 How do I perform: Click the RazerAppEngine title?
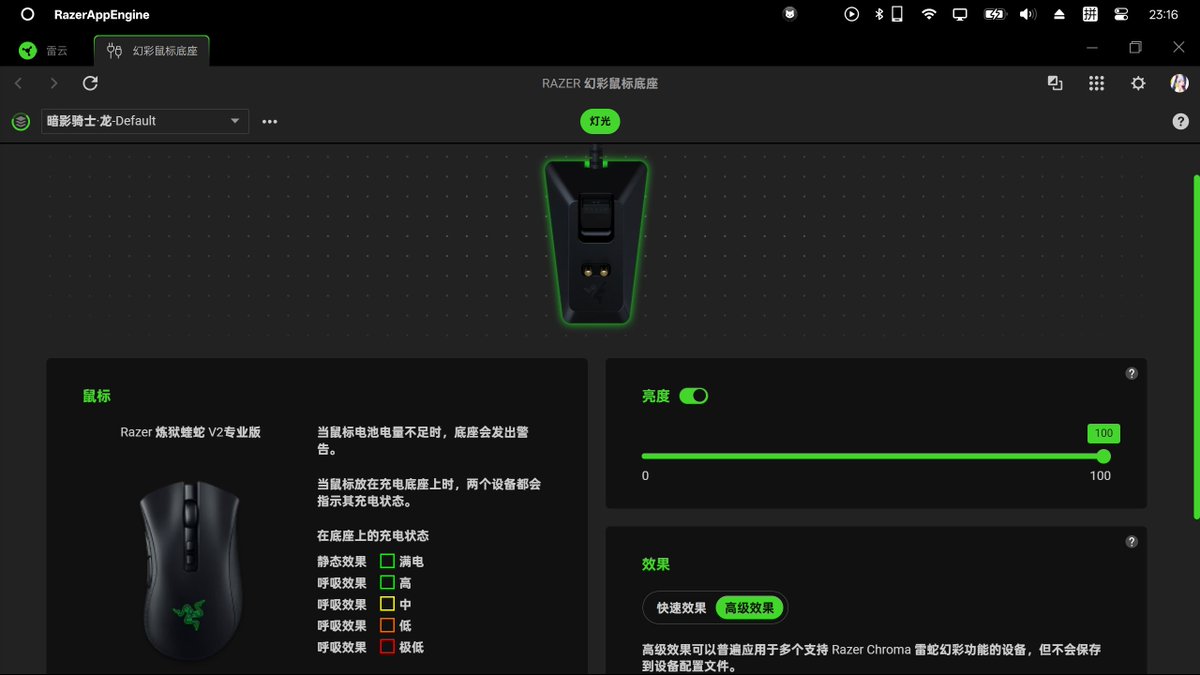[x=101, y=15]
